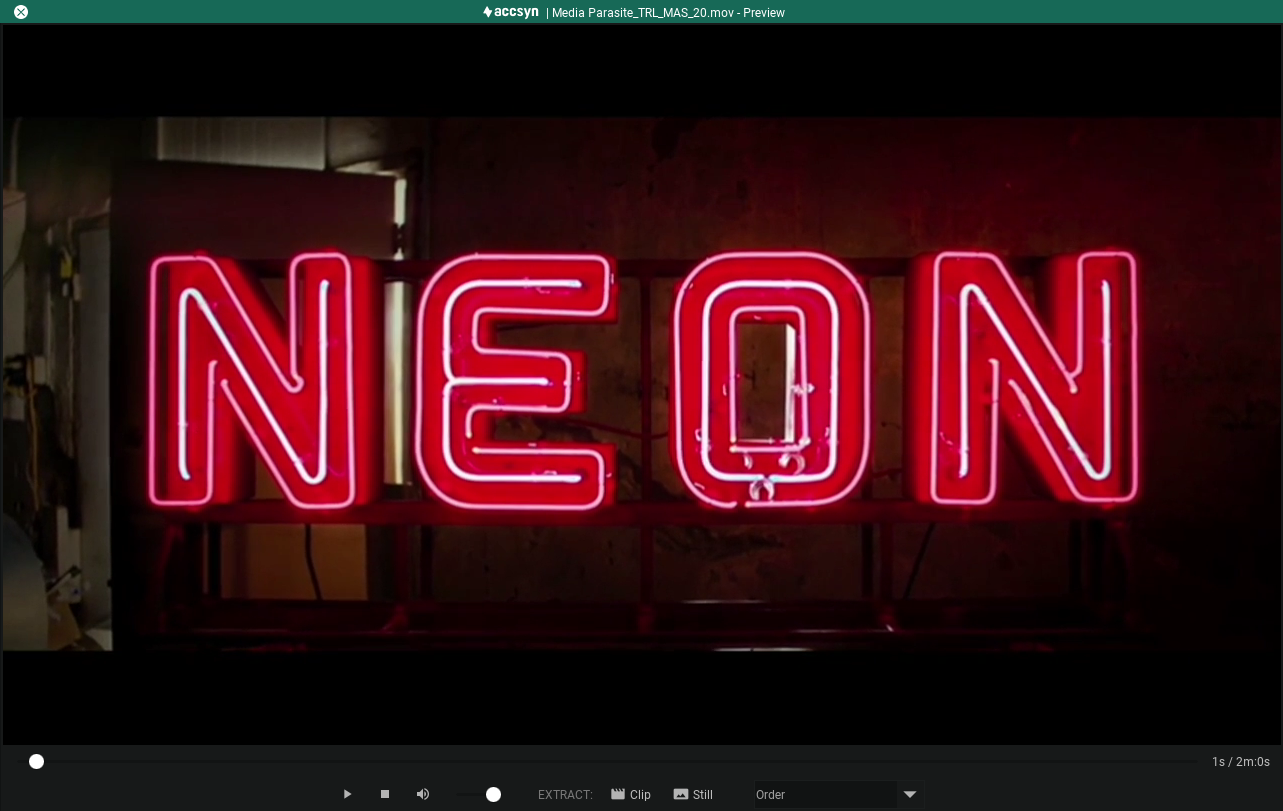Click inside the Order combo box field

[825, 795]
